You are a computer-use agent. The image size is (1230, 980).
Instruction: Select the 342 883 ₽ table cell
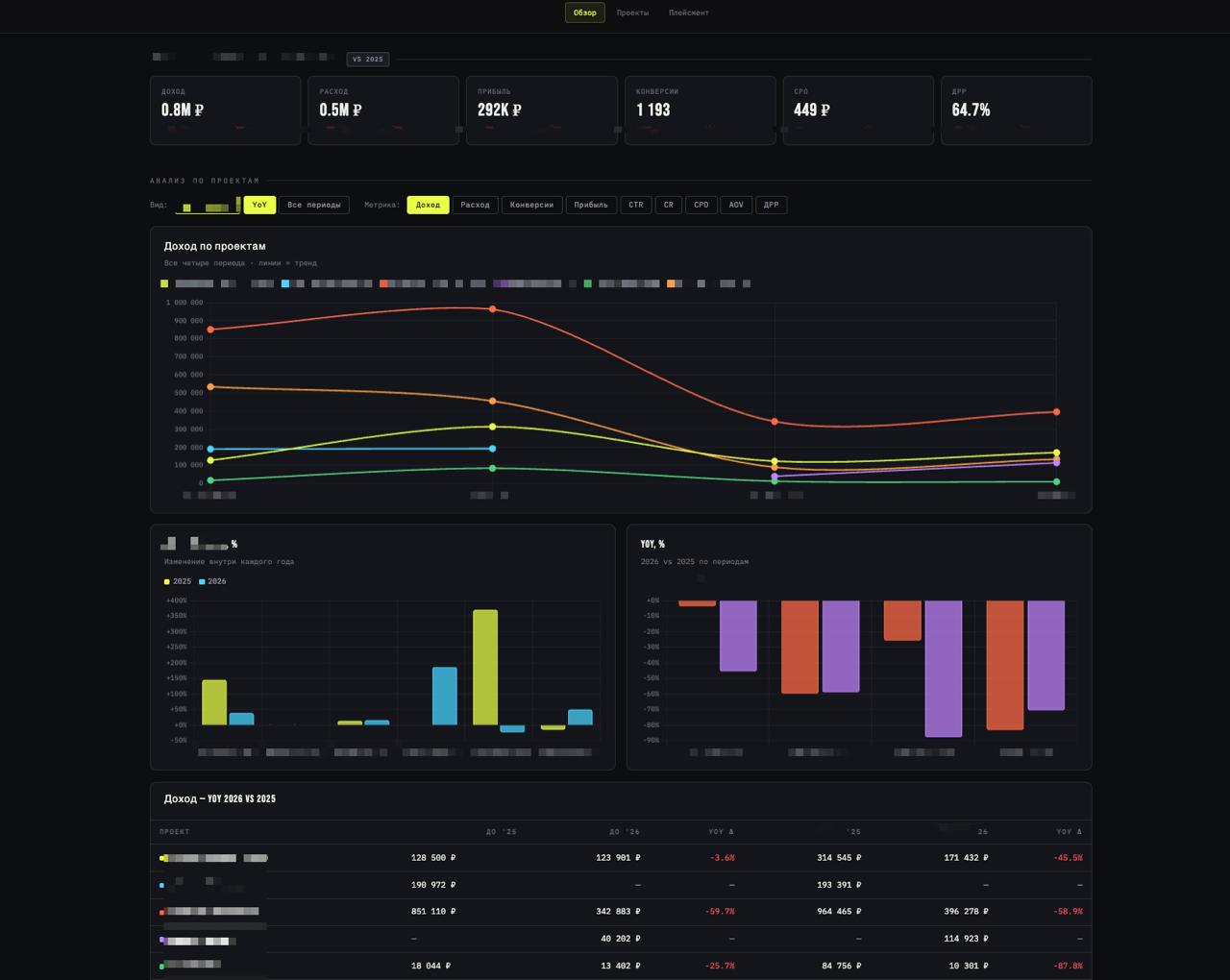618,912
